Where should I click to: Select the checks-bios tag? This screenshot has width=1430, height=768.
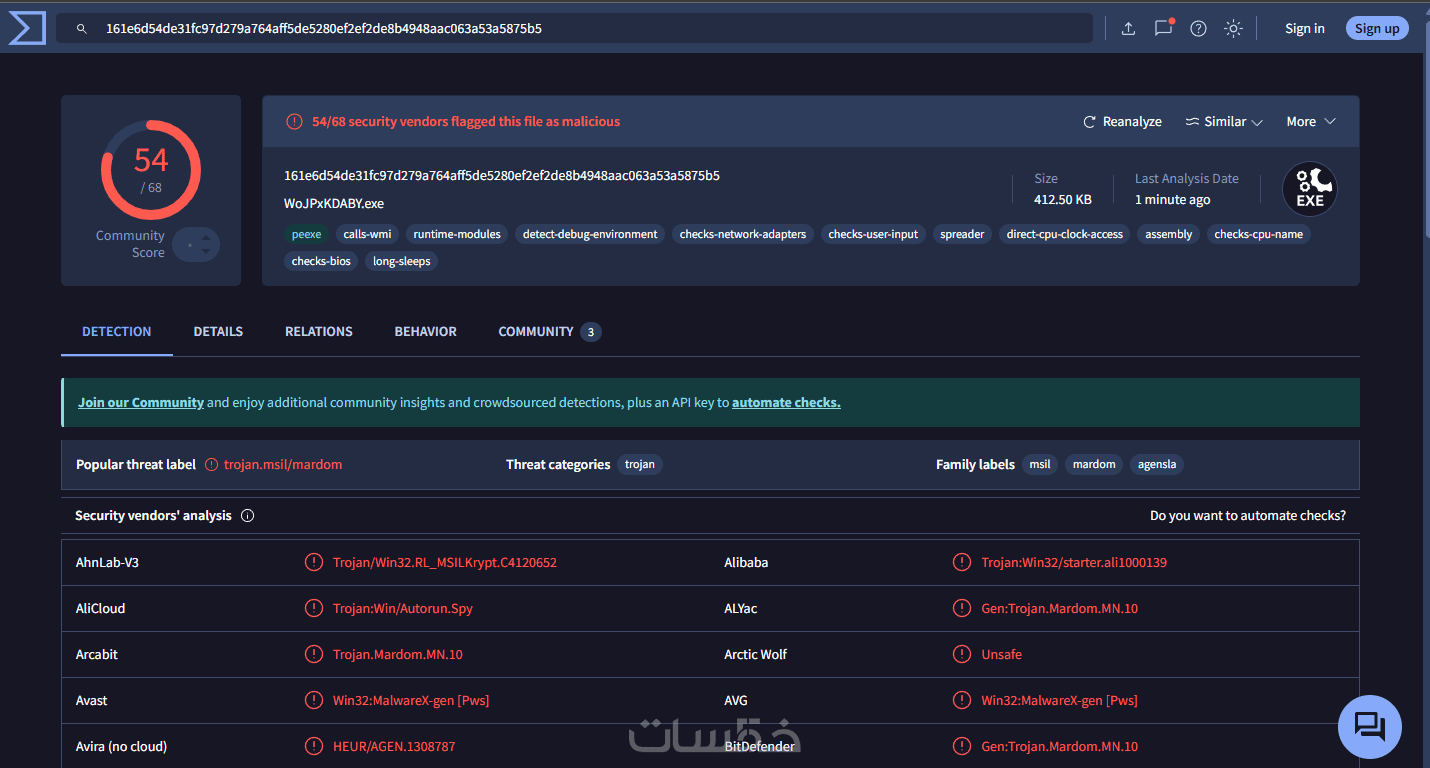click(321, 262)
